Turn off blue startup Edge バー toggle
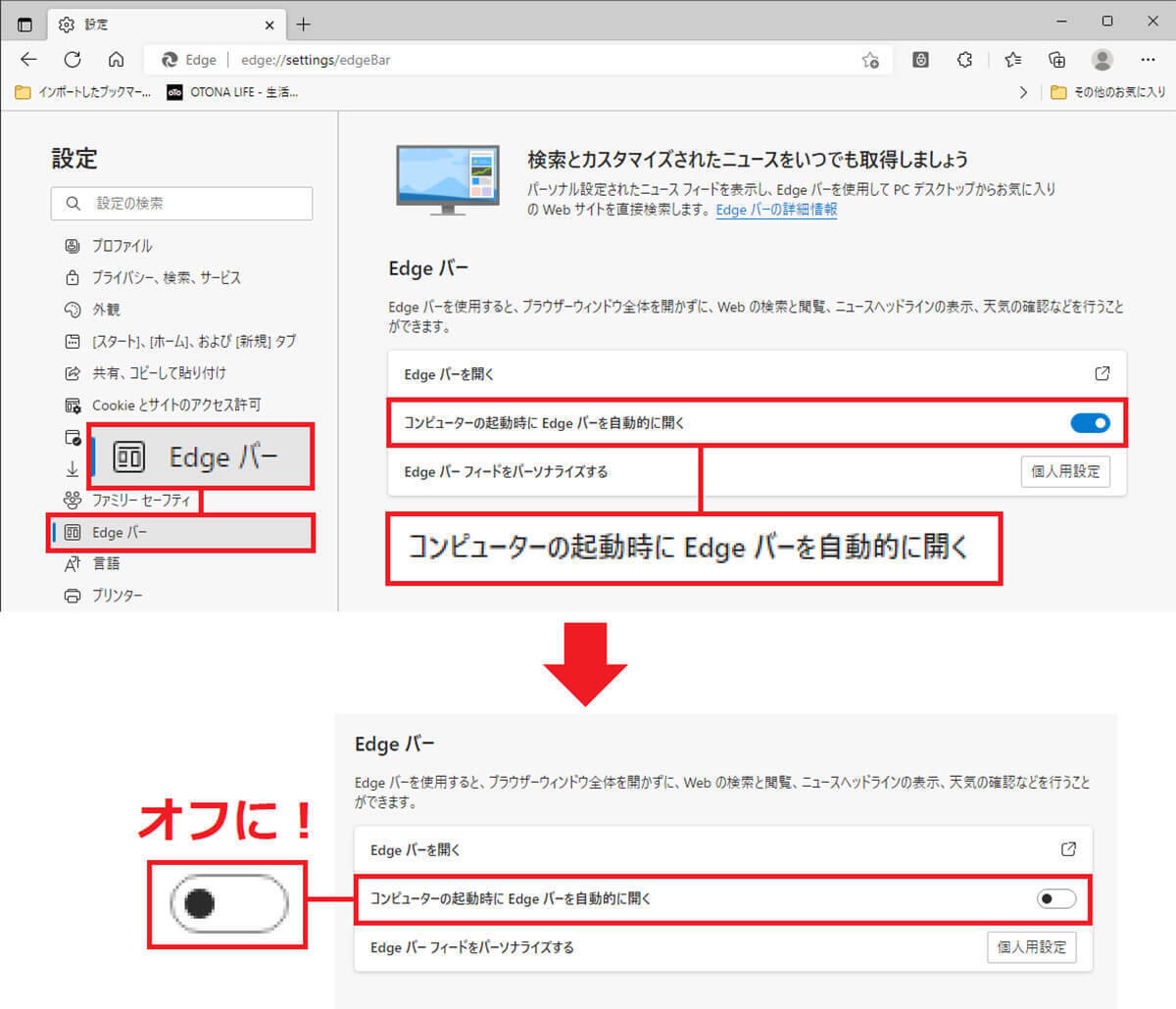 pos(1090,423)
